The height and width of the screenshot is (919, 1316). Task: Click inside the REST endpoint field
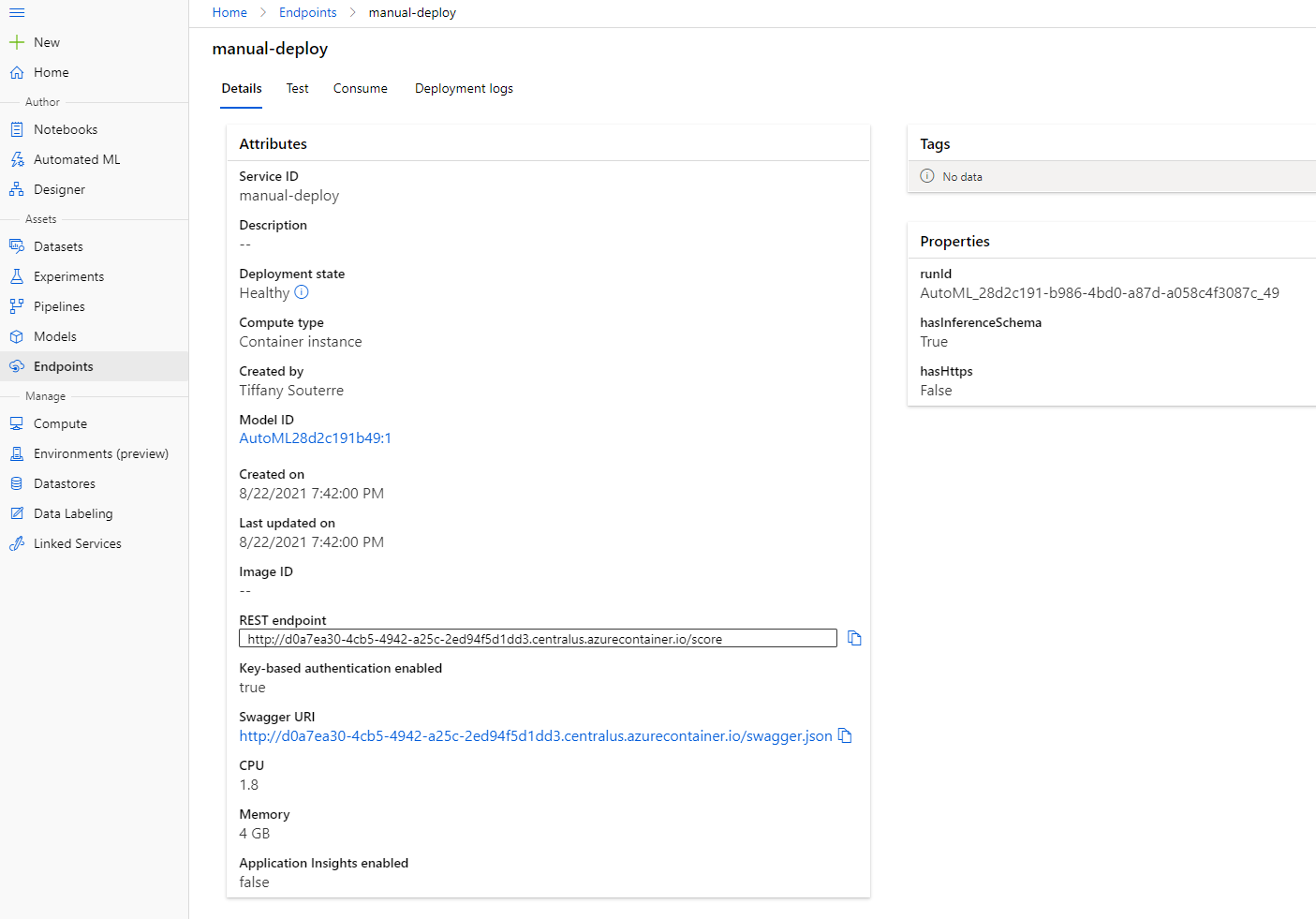click(x=538, y=639)
